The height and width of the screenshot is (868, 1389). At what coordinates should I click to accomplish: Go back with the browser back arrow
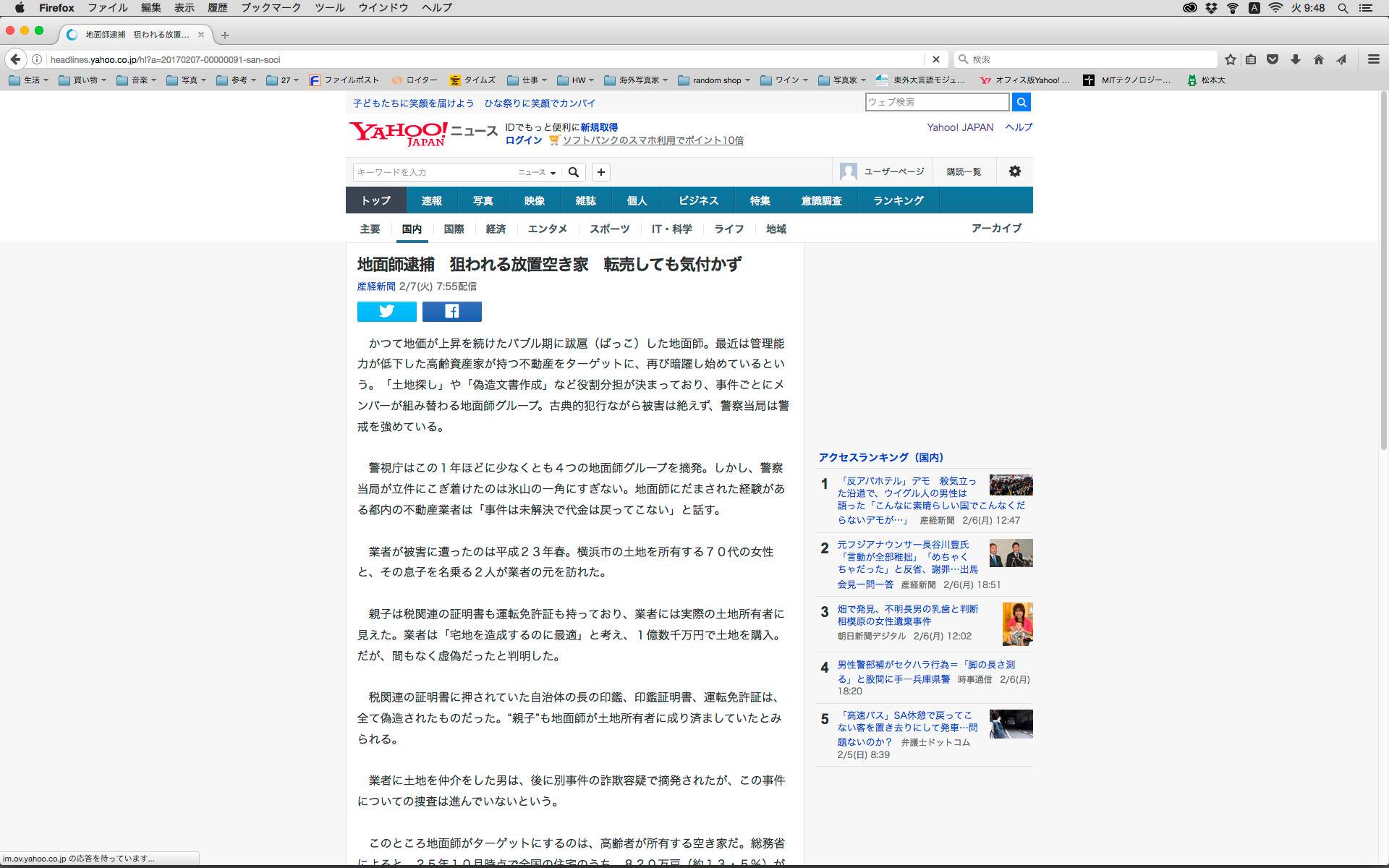[16, 59]
